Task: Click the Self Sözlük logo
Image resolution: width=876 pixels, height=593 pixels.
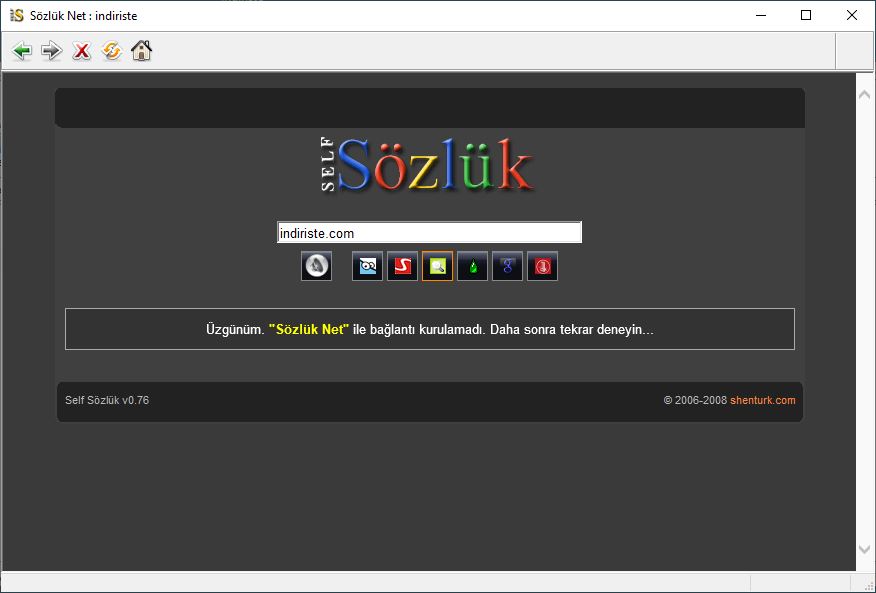Action: 427,165
